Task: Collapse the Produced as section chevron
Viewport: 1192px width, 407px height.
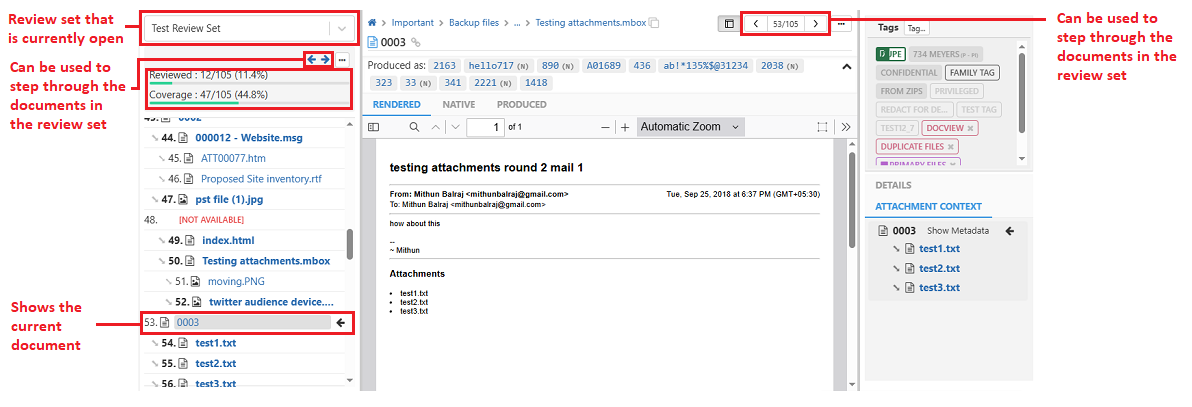Action: pyautogui.click(x=846, y=67)
